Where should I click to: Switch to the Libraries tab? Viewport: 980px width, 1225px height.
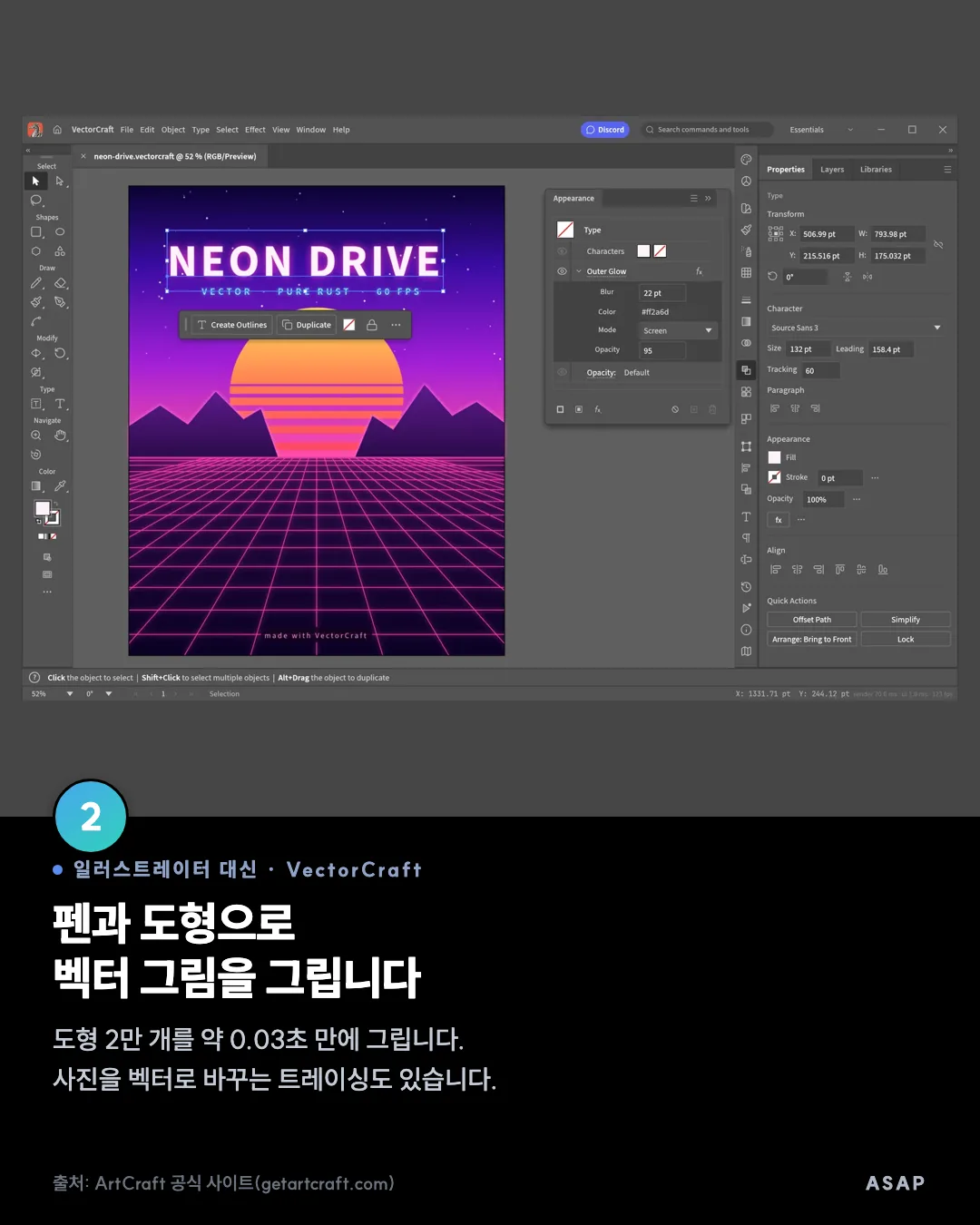click(x=877, y=170)
